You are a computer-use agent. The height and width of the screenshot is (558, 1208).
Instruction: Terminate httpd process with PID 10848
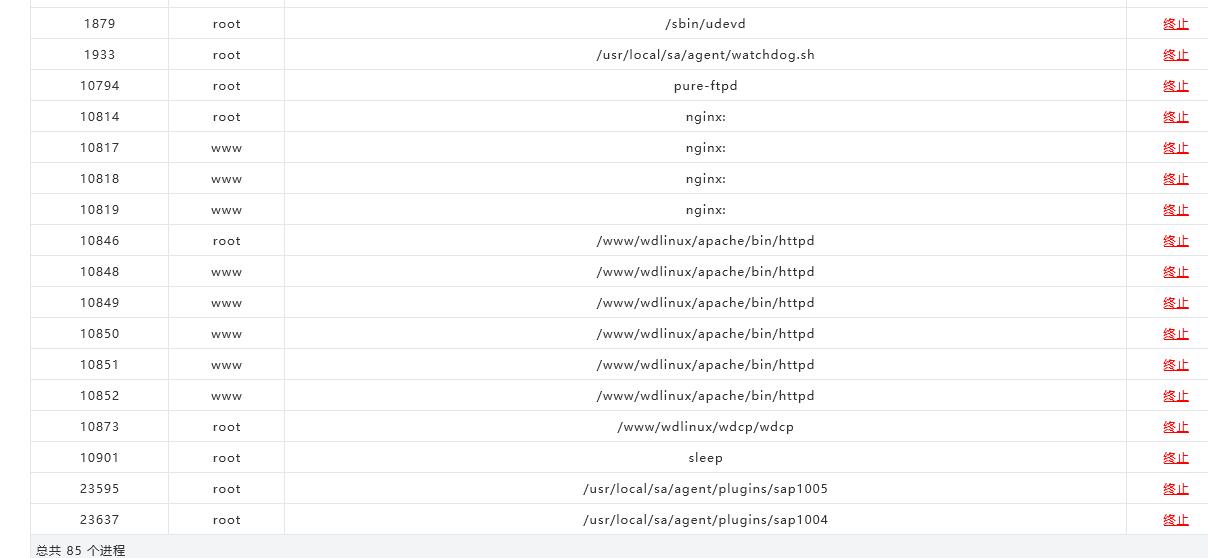(x=1176, y=272)
